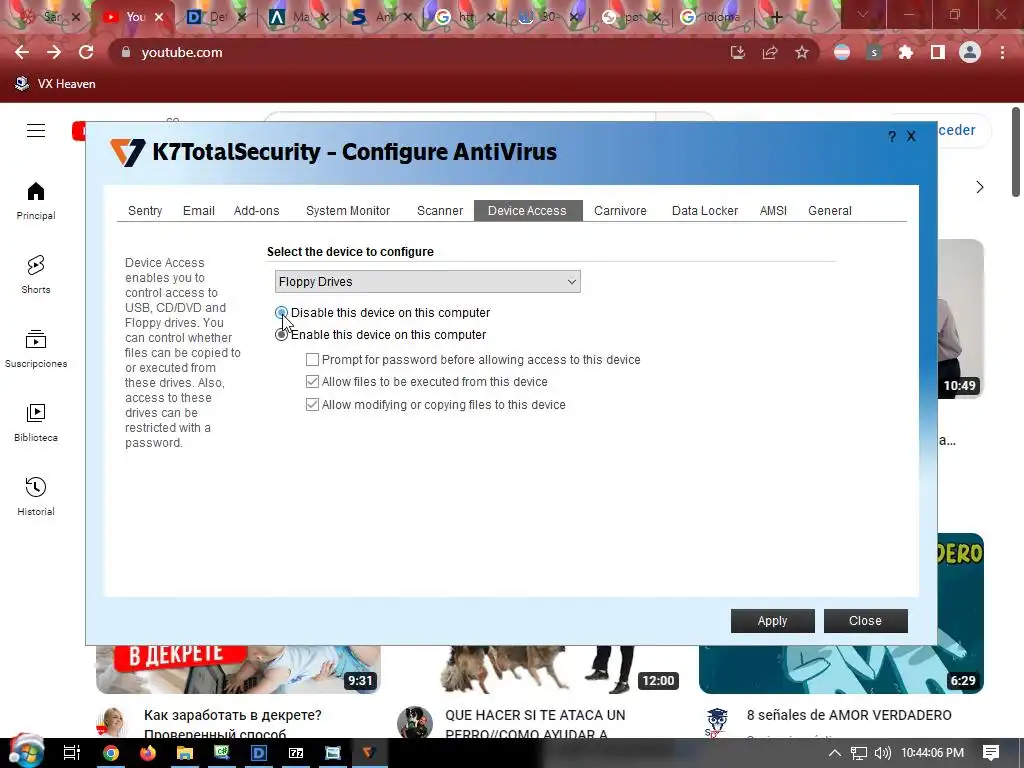Open the Chrome extensions puzzle icon
Screen dimensions: 1024x768
pos(906,52)
